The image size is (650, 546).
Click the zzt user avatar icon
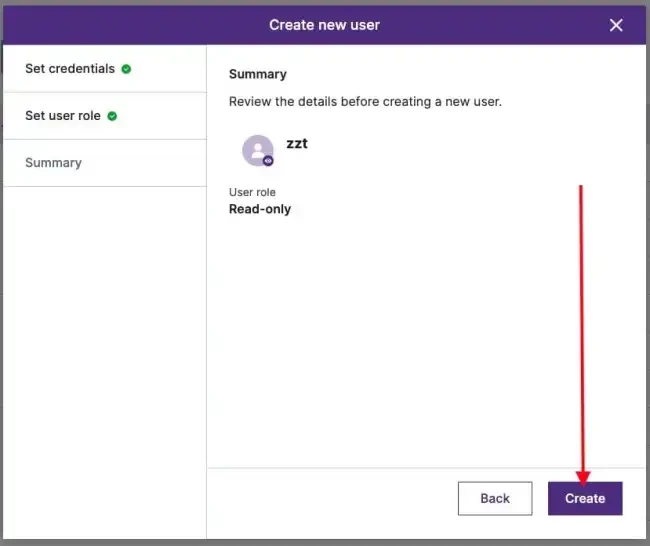tap(257, 150)
